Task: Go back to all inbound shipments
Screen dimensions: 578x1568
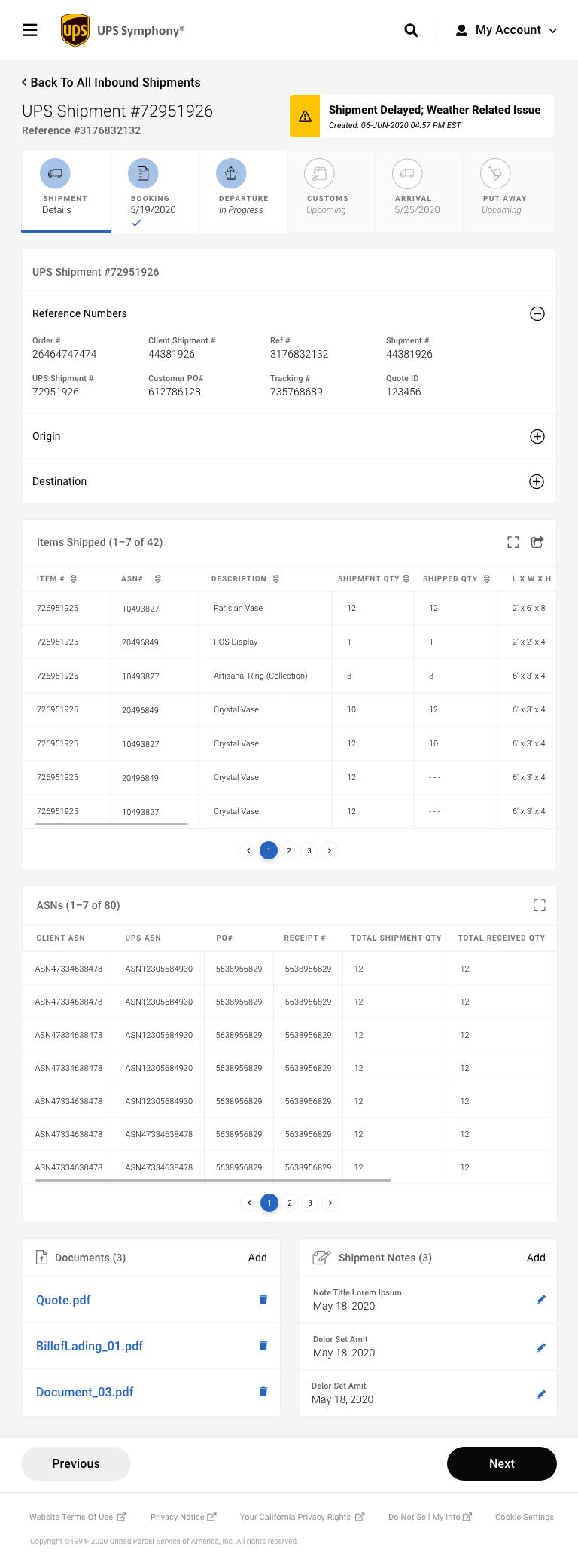Action: point(111,82)
